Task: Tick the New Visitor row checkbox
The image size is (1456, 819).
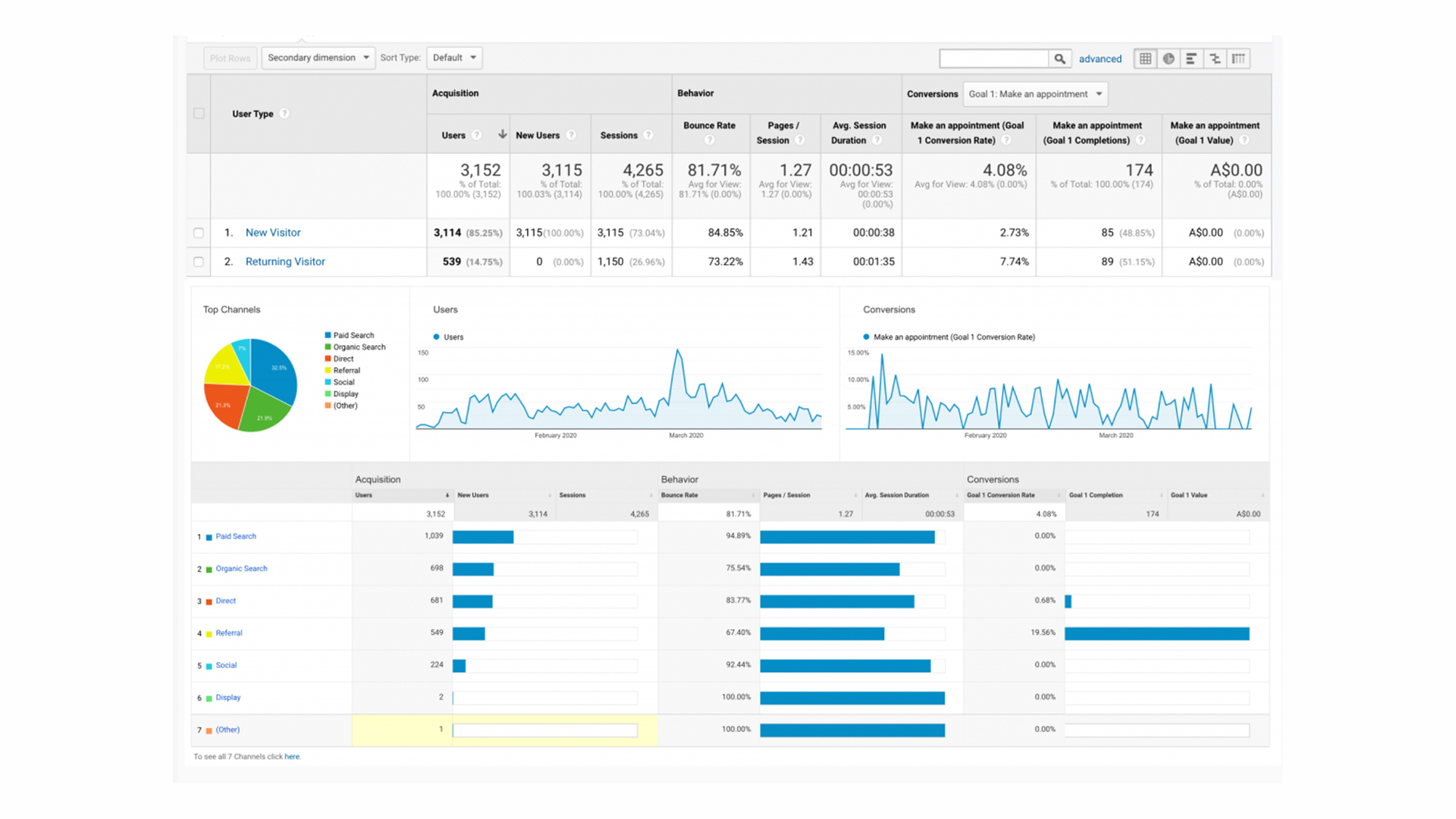Action: (x=199, y=233)
